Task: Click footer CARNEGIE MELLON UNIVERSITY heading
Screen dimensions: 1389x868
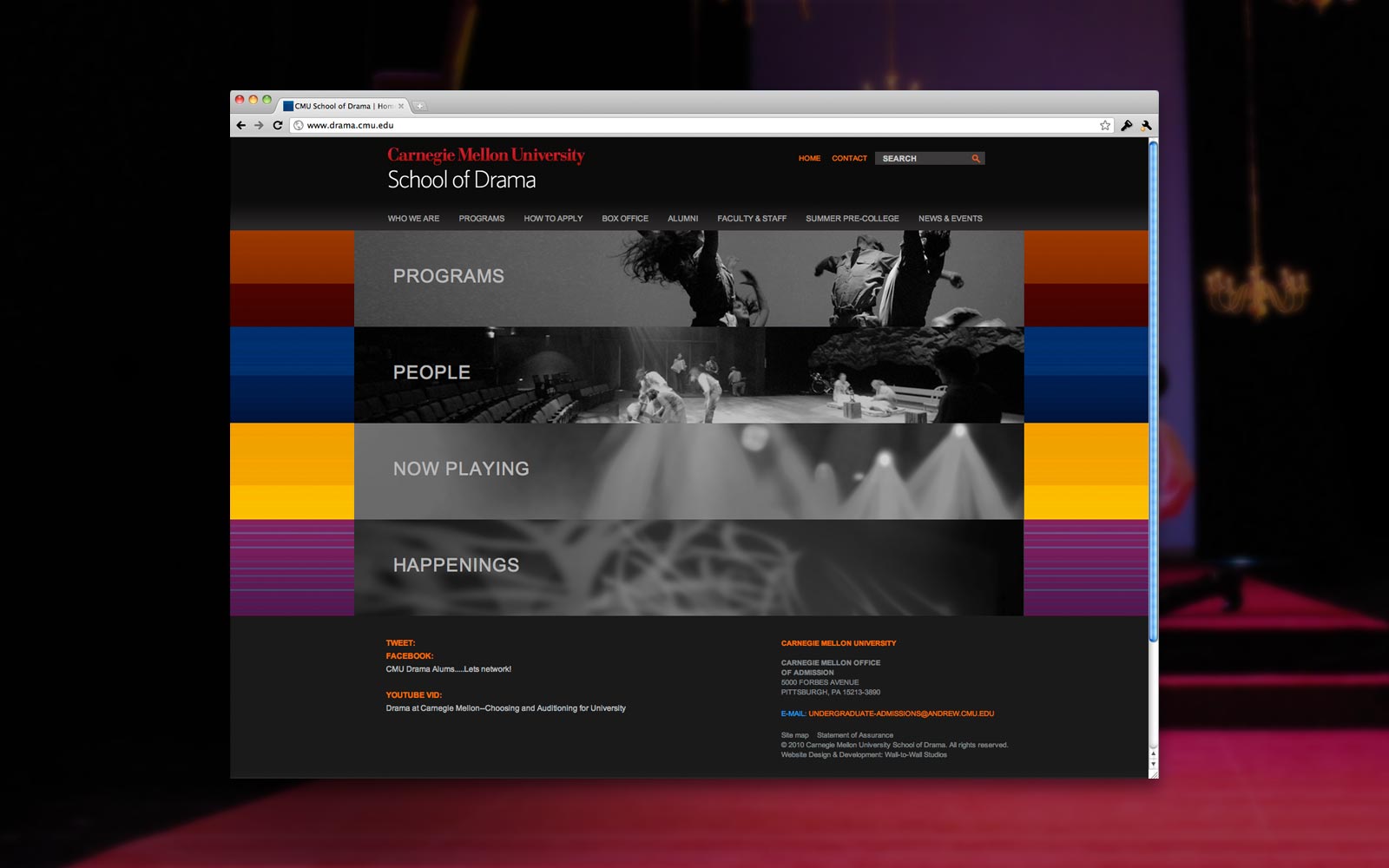Action: tap(839, 643)
